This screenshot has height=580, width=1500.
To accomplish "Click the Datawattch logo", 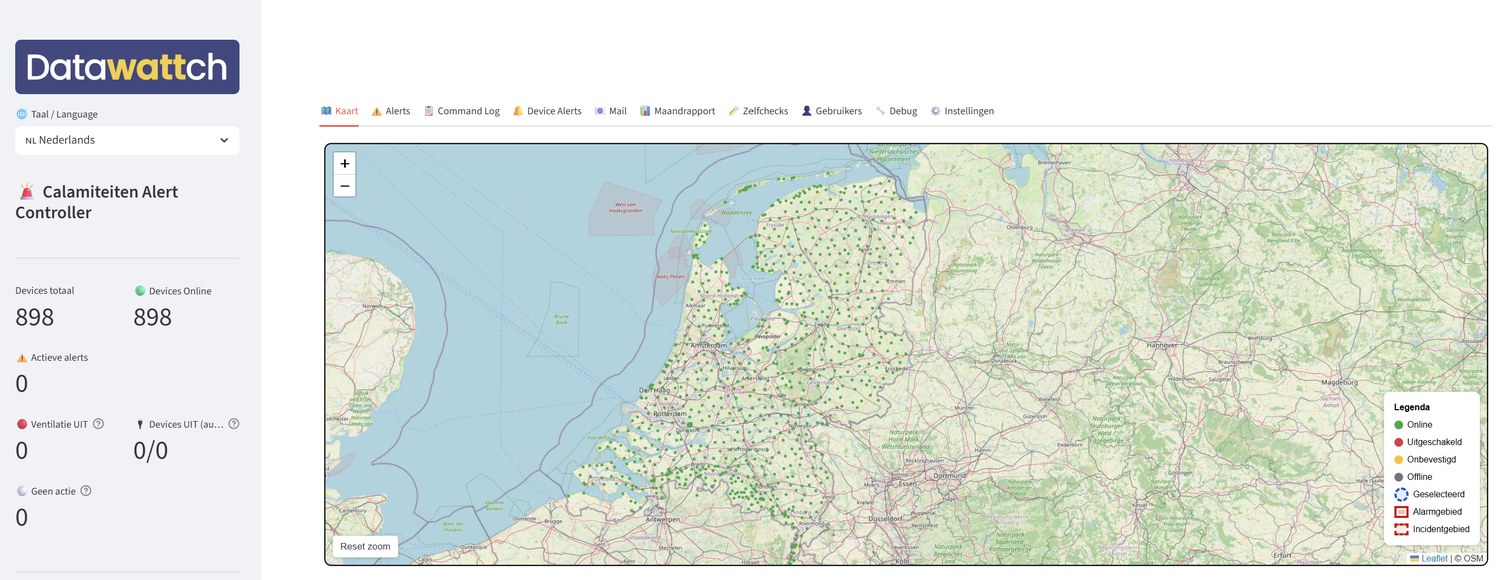I will coord(127,67).
